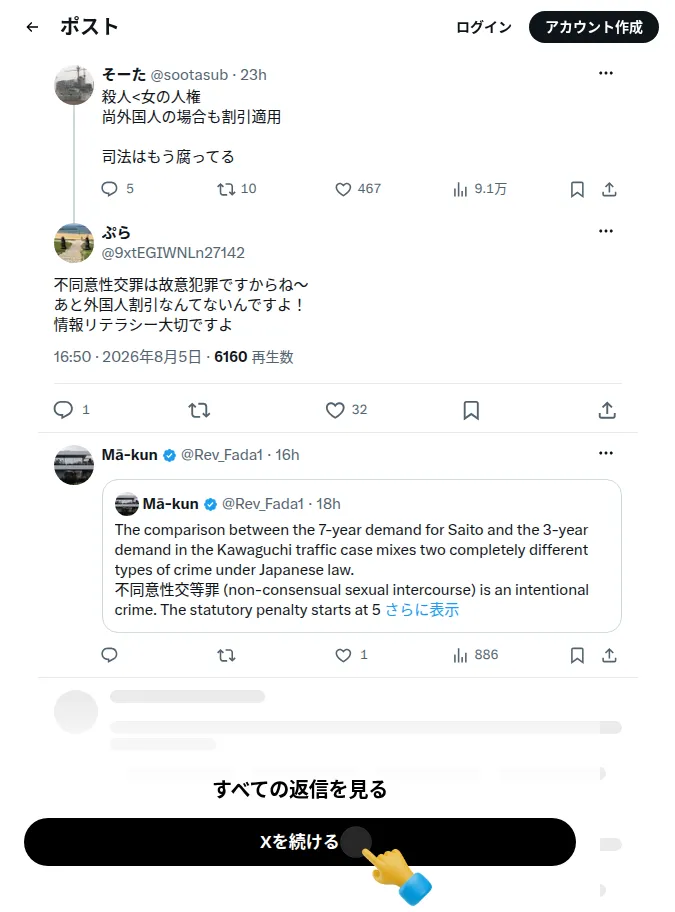Open the more options menu on Mā-kun's reply

[x=606, y=453]
